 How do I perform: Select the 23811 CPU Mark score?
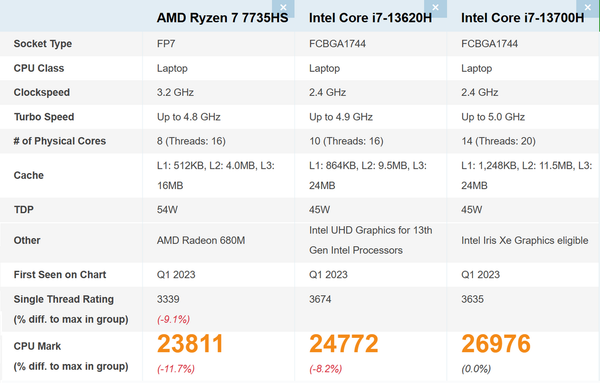[190, 344]
